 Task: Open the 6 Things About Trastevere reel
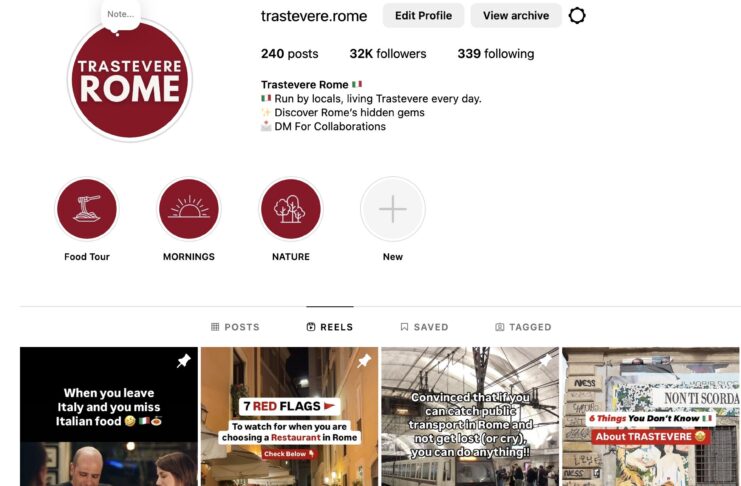tap(651, 417)
